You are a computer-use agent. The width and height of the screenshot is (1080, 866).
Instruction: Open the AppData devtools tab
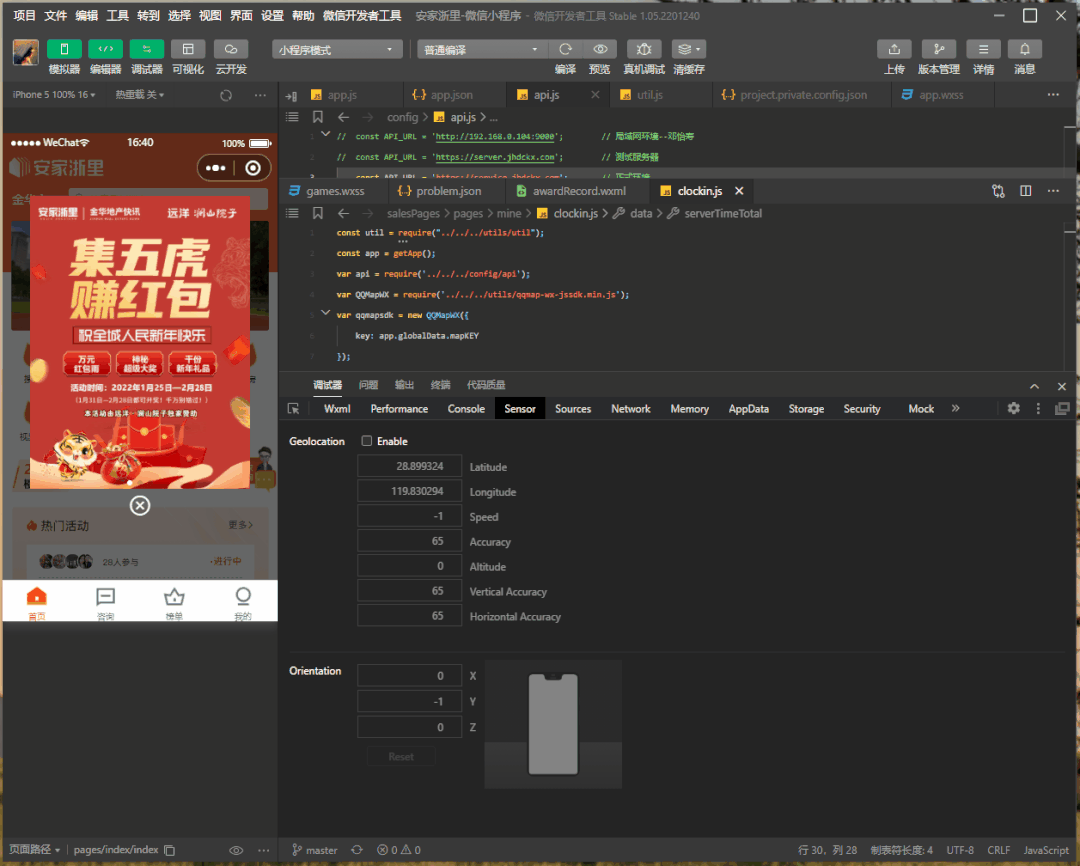point(749,409)
